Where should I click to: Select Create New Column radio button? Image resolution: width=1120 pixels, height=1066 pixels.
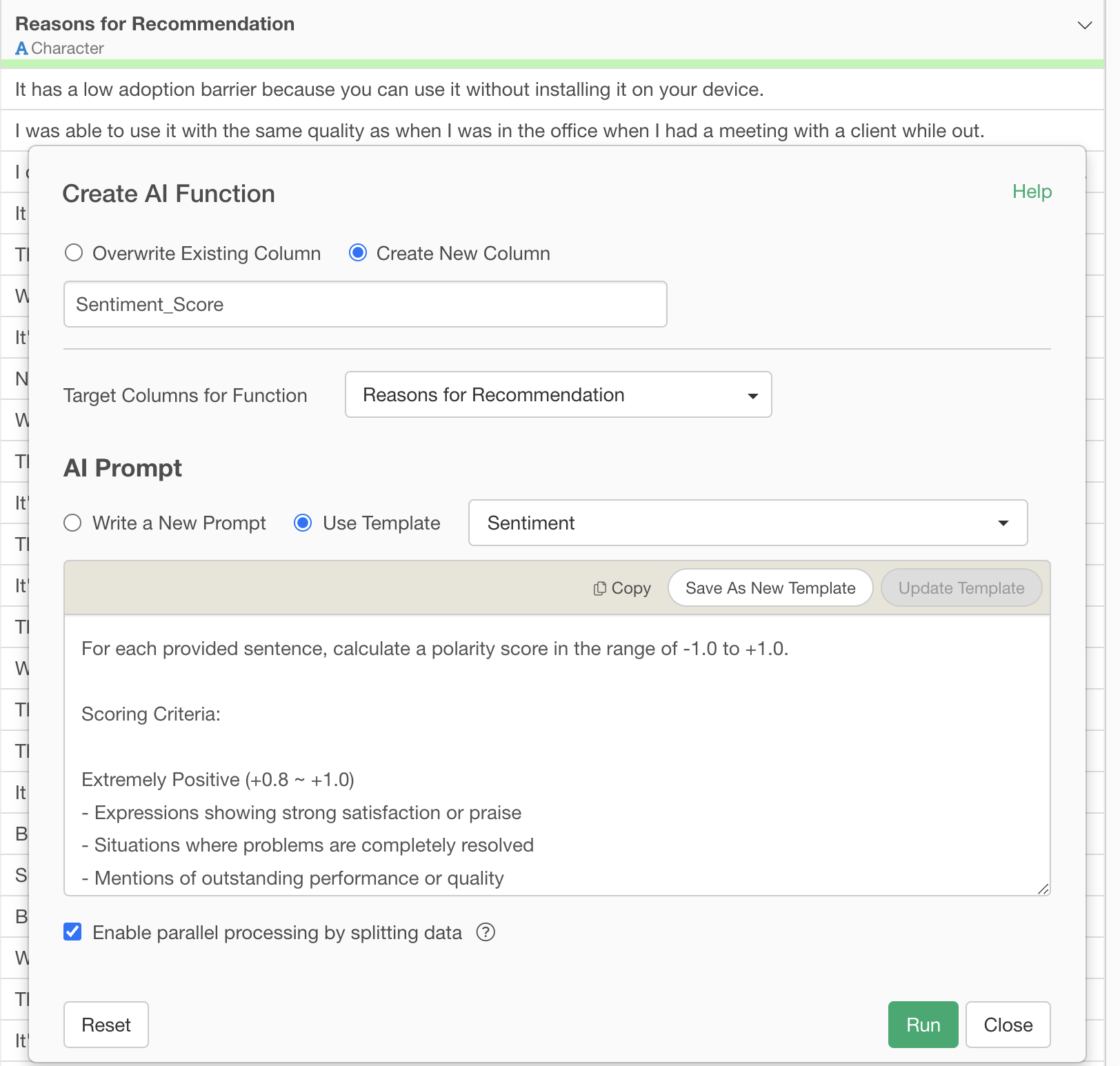[358, 253]
